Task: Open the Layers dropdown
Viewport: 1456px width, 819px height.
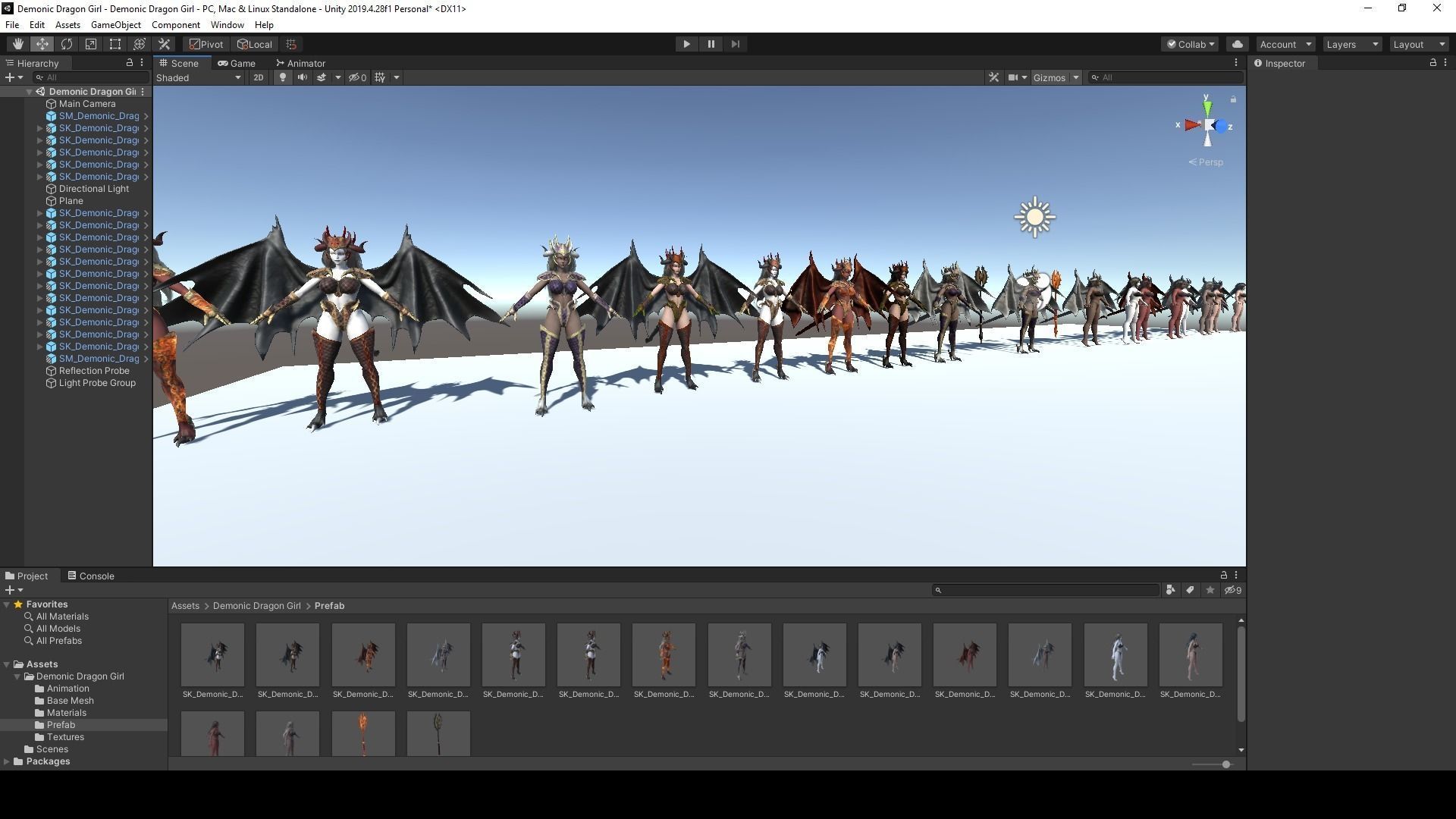Action: [1351, 44]
